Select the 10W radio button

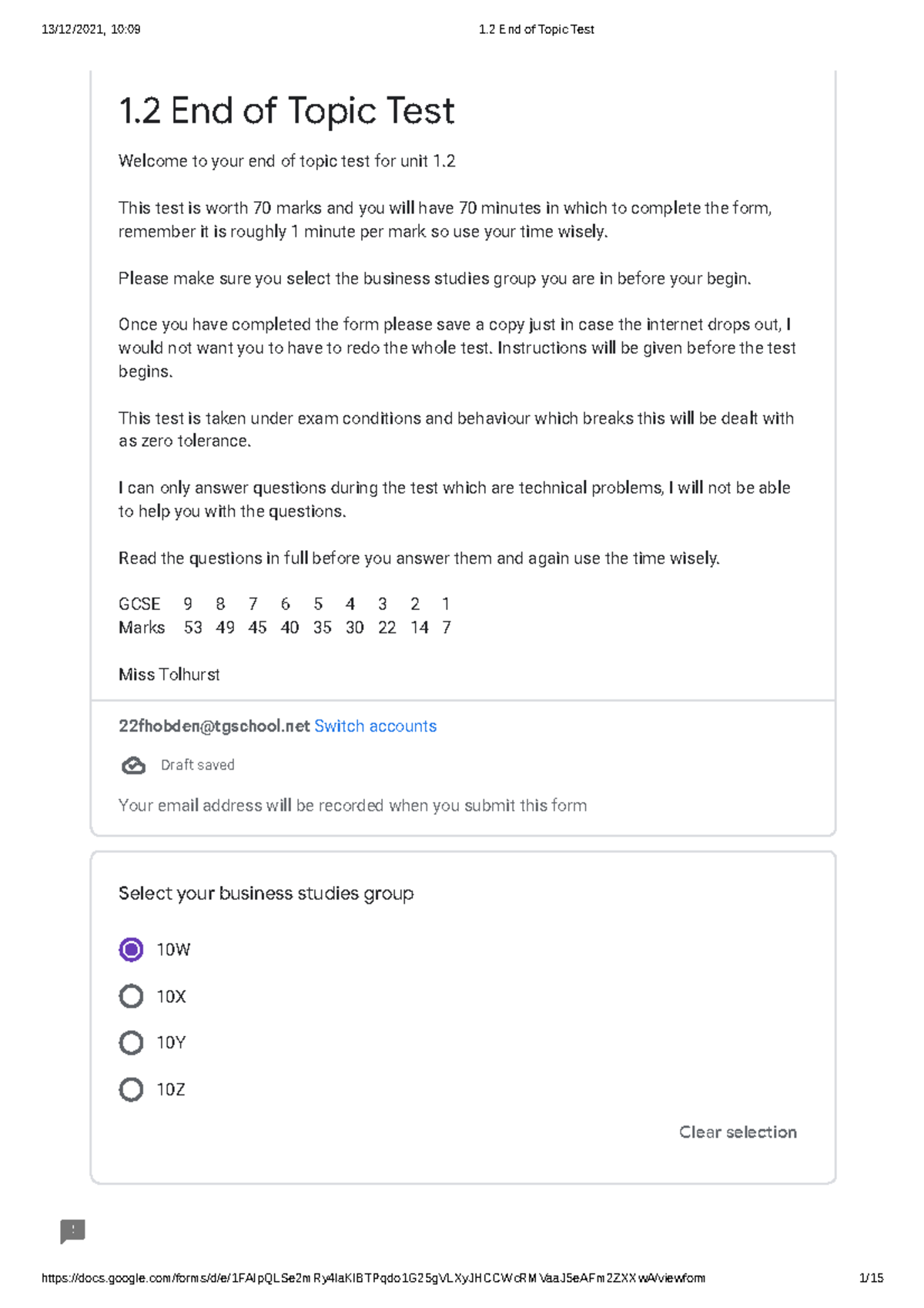[x=132, y=950]
